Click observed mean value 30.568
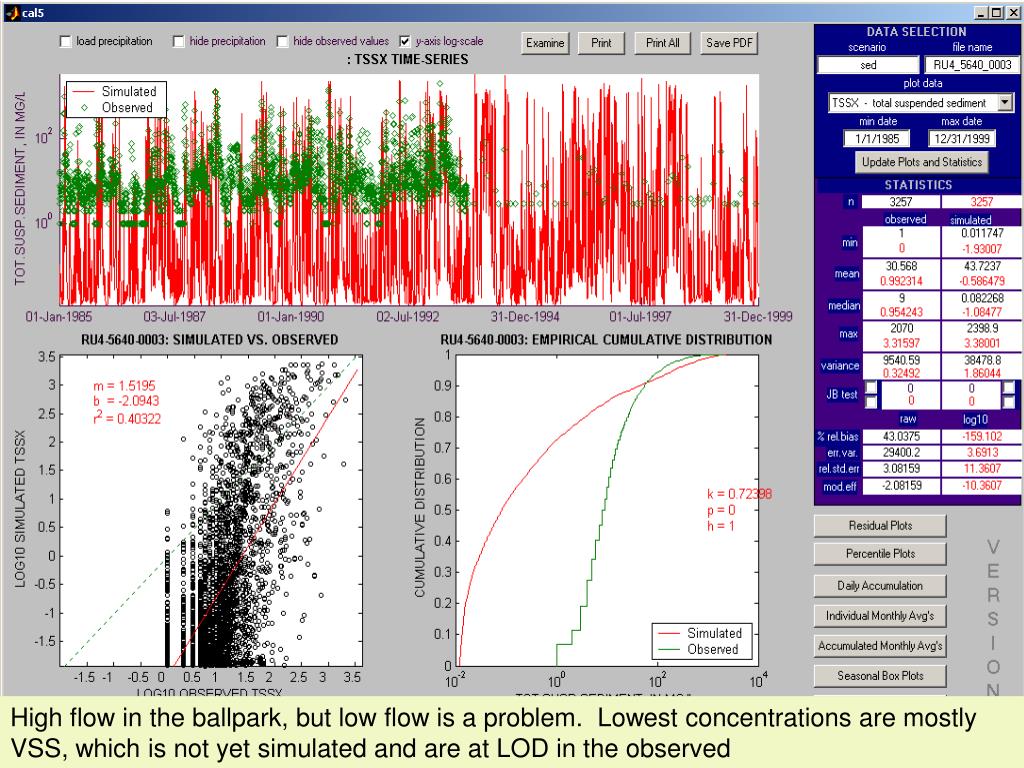The image size is (1024, 768). point(901,266)
